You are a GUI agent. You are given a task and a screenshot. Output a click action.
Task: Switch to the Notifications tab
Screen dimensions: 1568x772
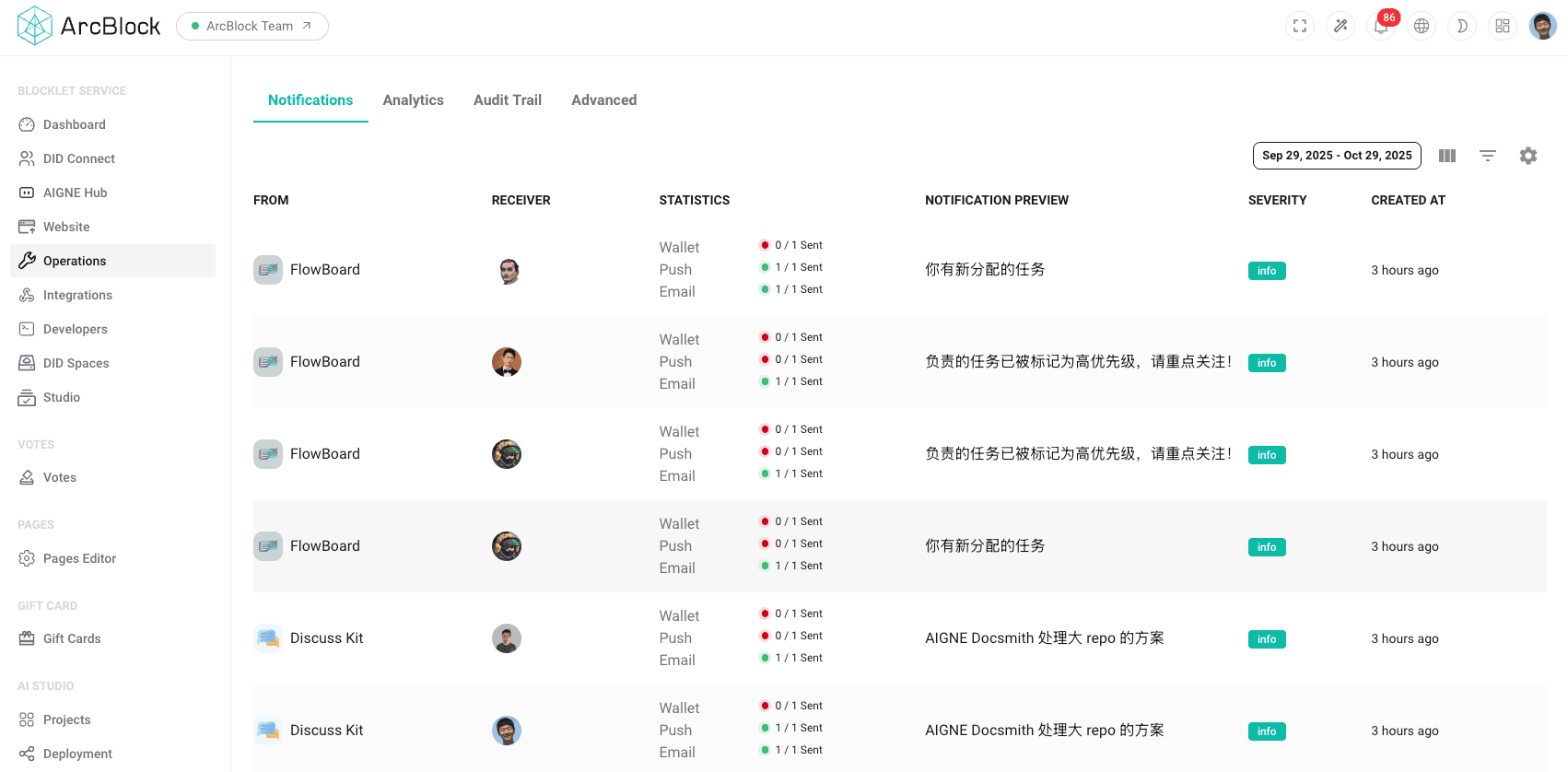(x=310, y=99)
